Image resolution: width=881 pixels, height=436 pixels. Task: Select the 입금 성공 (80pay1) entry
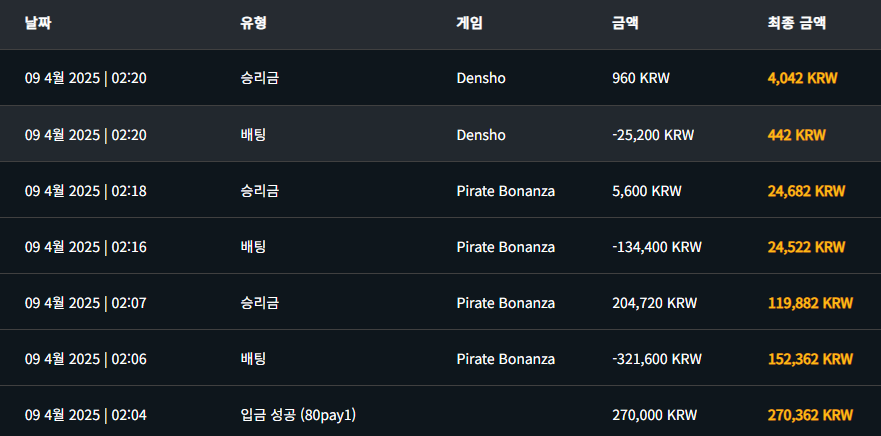pos(298,415)
